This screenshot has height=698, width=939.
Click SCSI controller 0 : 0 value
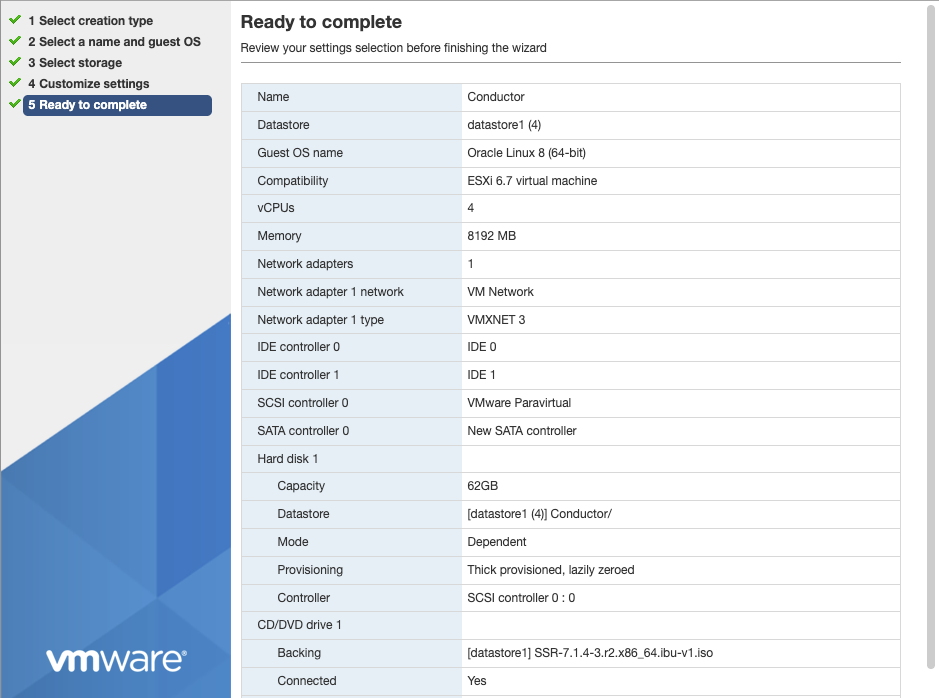click(521, 598)
